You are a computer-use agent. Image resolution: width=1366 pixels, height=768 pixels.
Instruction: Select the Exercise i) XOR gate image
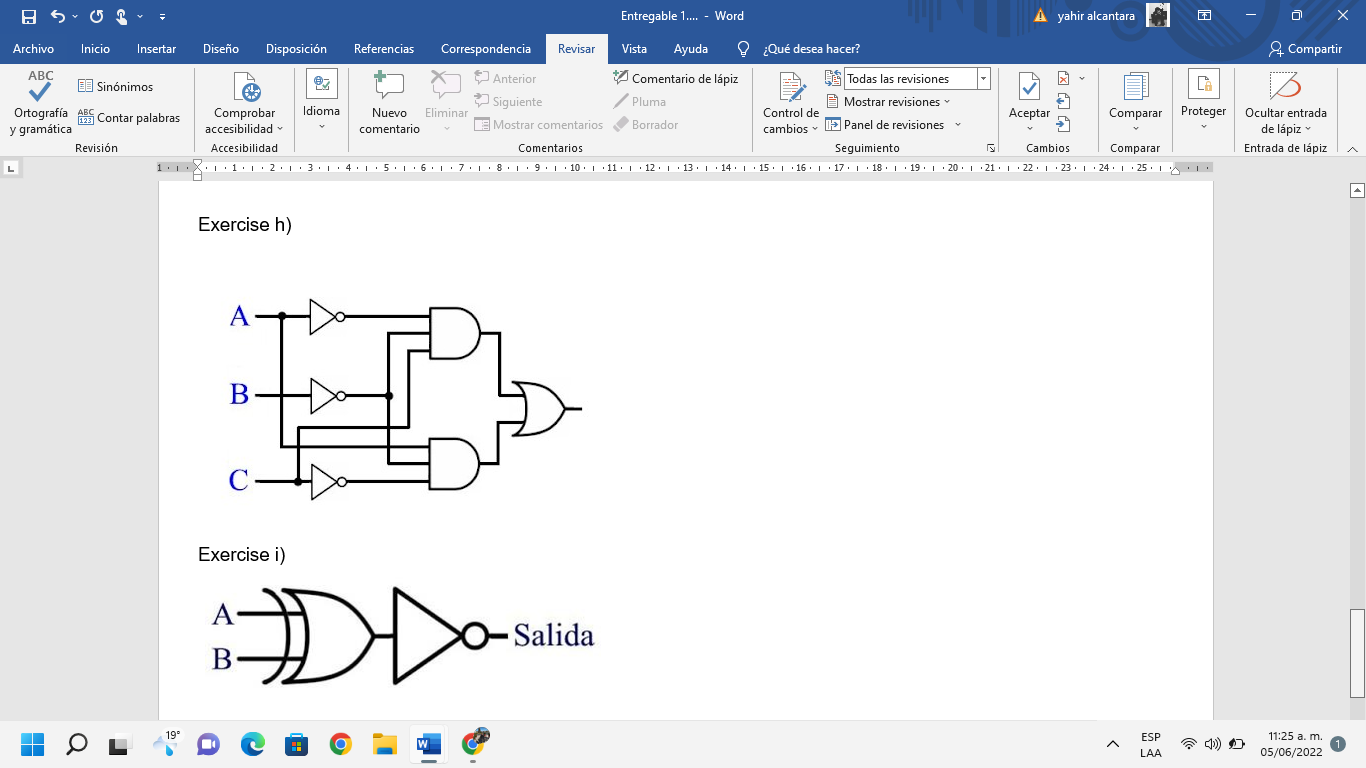coord(402,636)
